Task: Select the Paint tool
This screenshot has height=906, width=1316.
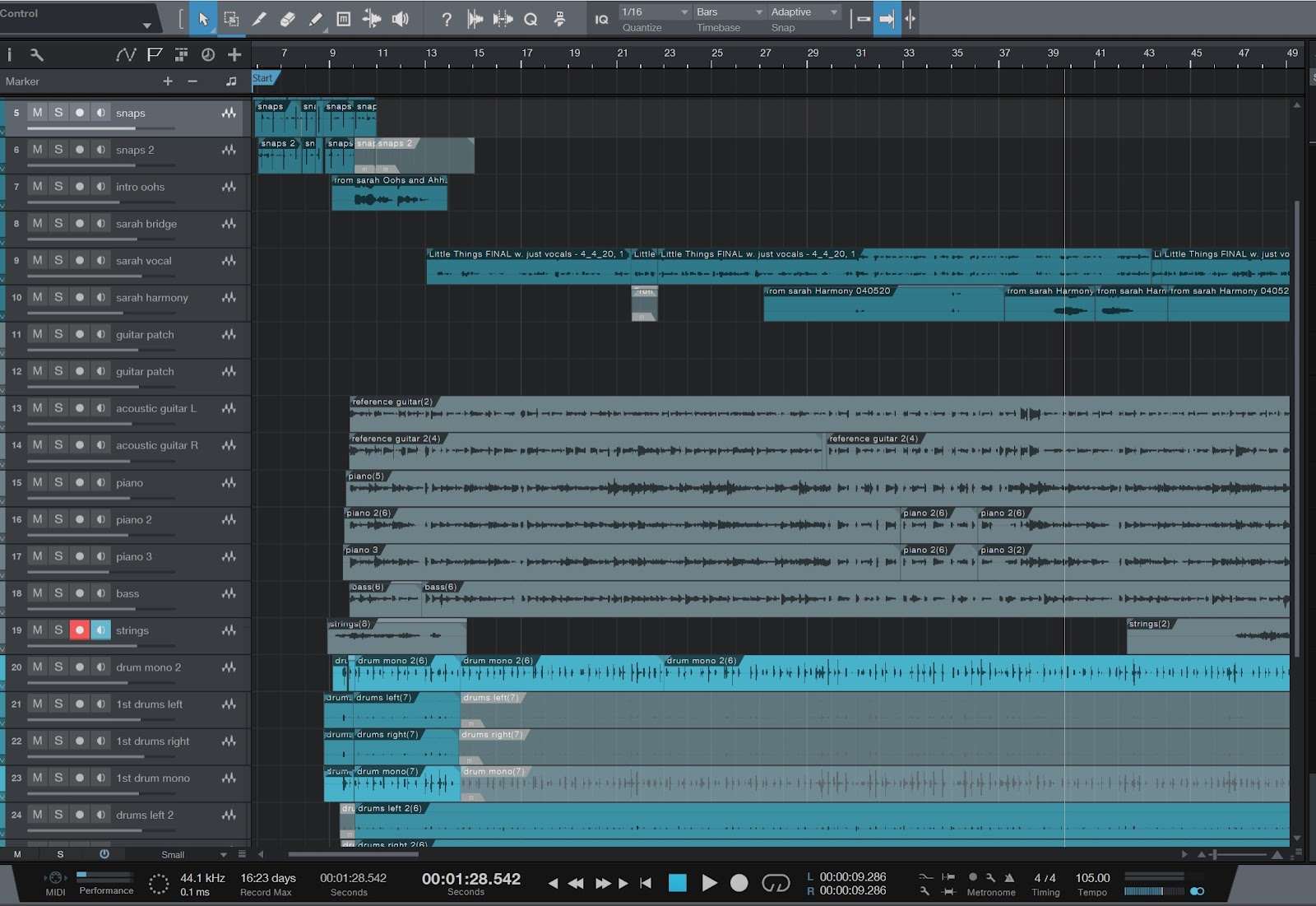Action: tap(315, 19)
